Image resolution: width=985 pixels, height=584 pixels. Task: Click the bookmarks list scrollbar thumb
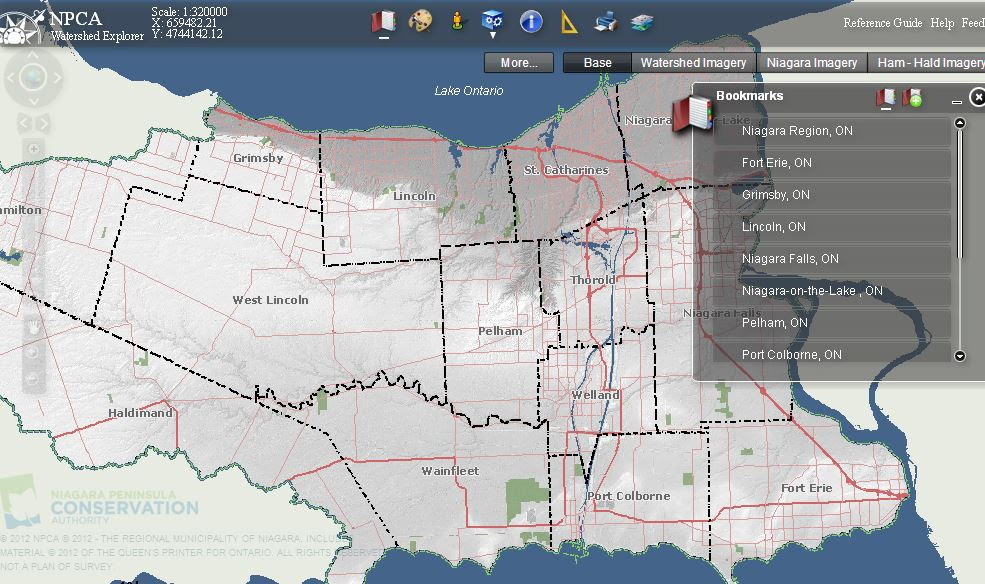click(x=959, y=193)
